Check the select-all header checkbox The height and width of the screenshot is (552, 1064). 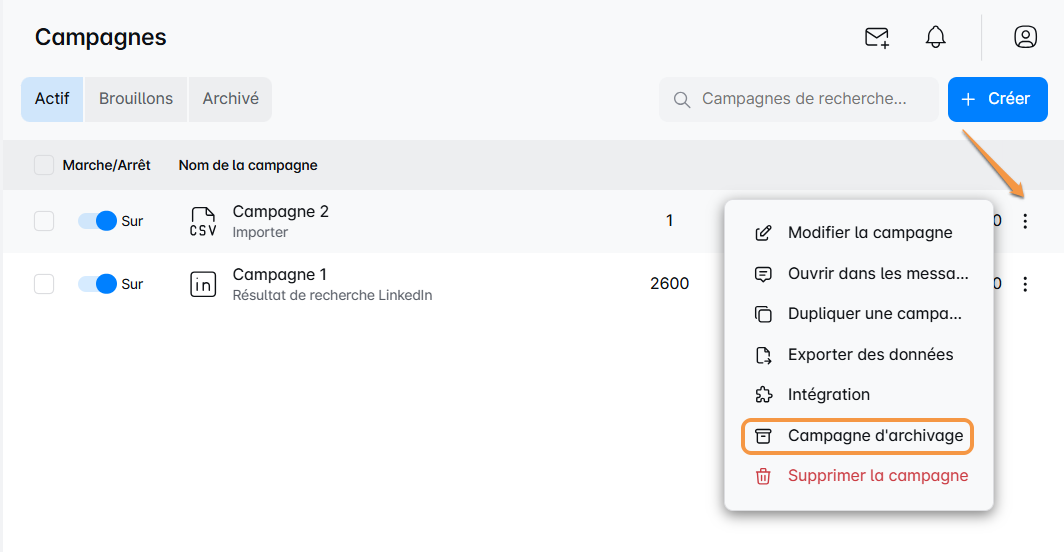coord(44,165)
